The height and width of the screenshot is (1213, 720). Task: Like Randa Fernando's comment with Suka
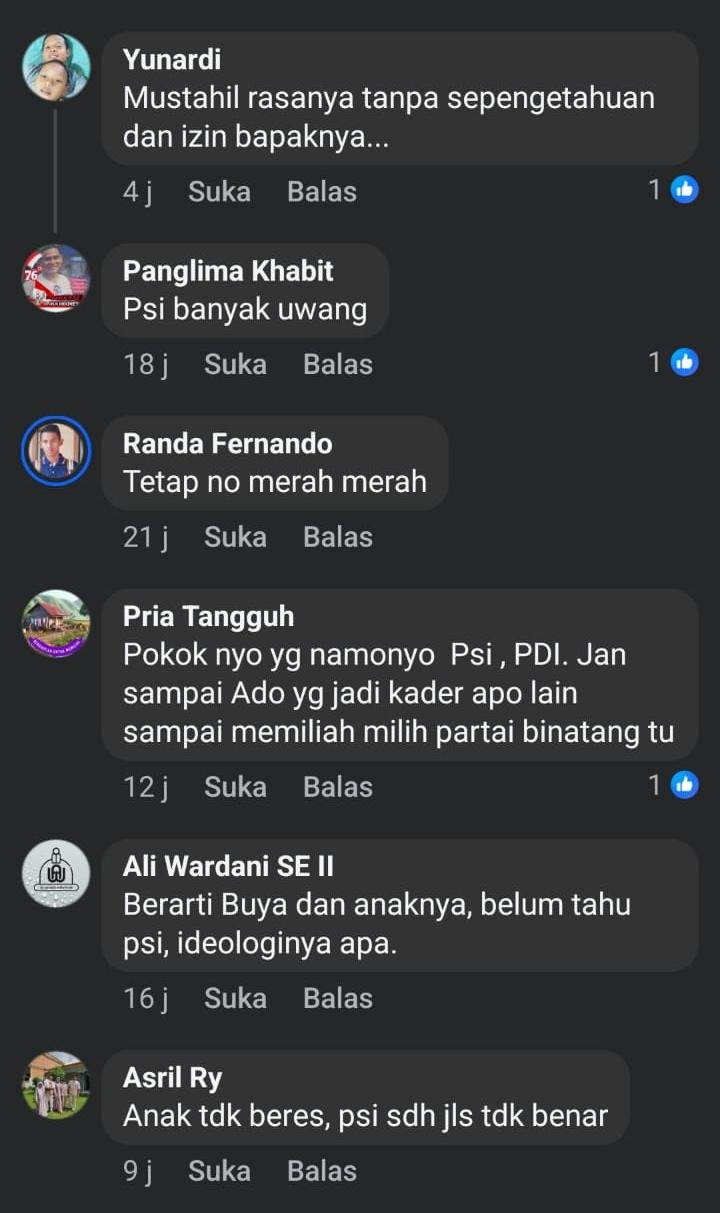(235, 537)
